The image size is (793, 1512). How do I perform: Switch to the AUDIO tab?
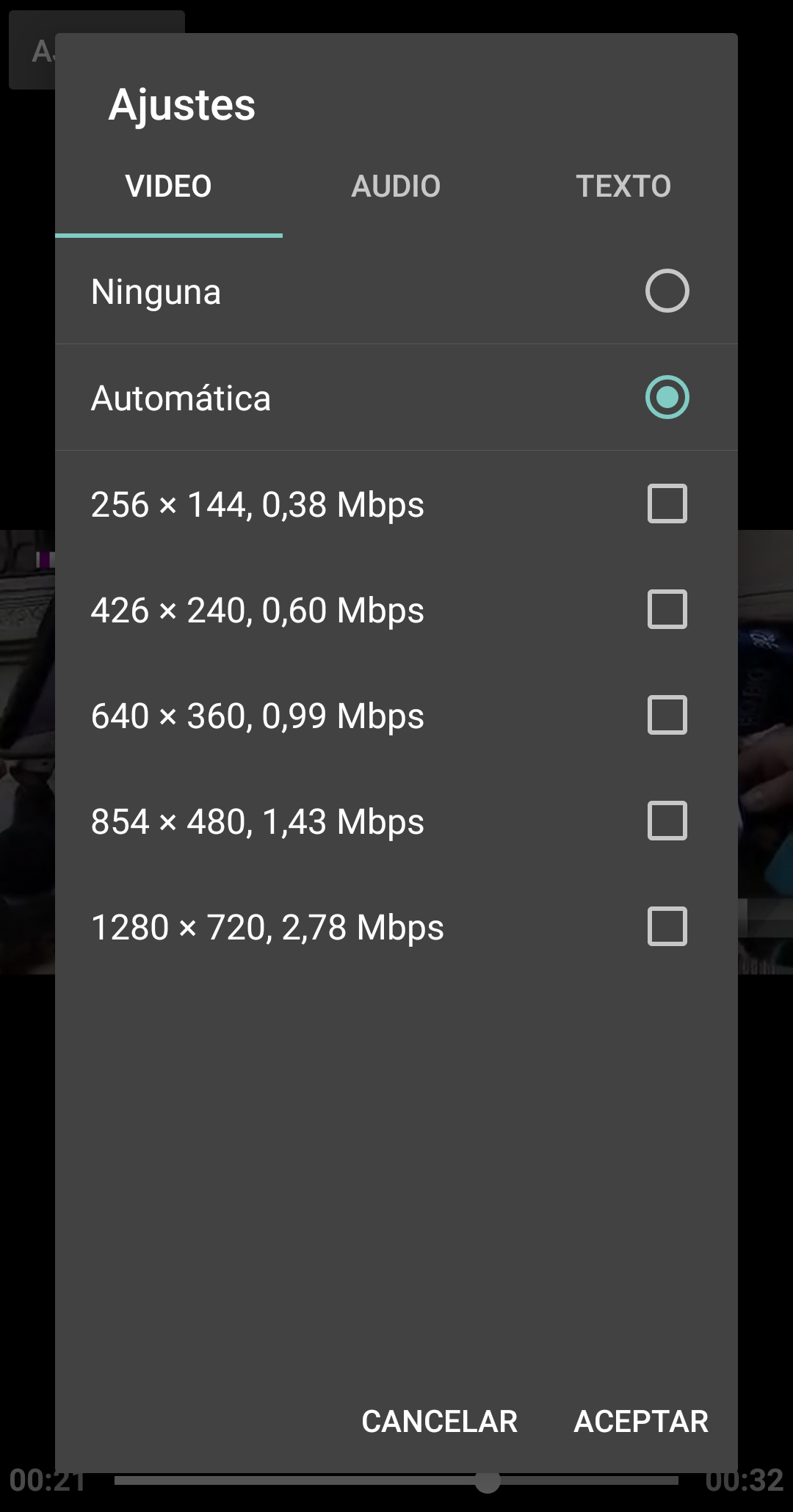point(396,186)
